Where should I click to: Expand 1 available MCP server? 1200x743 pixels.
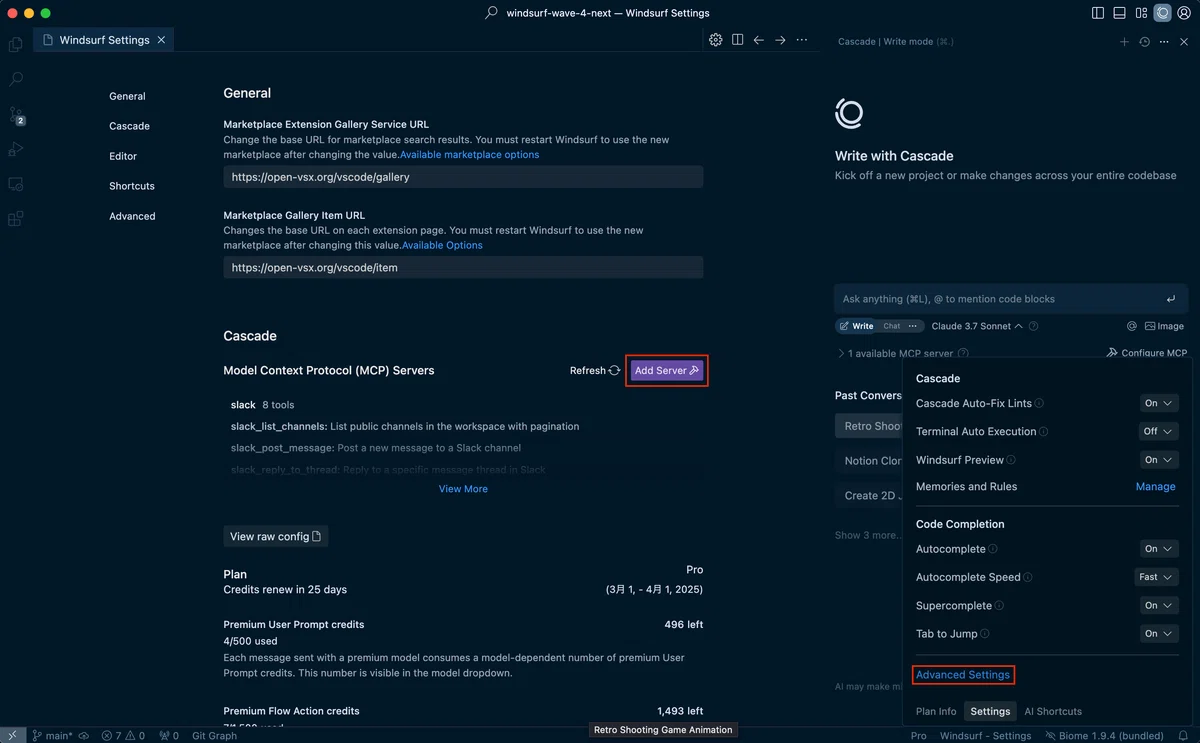pos(896,353)
